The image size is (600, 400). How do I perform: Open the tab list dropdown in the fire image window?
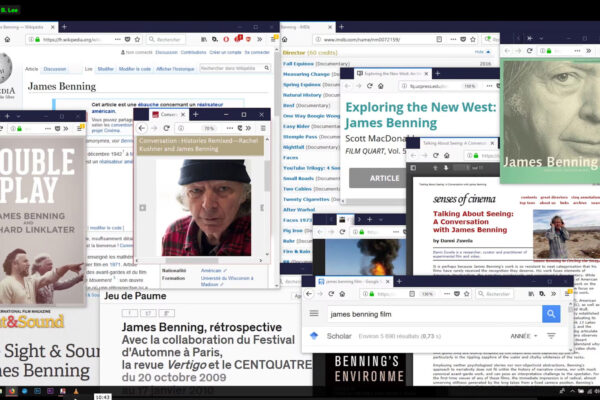point(381,219)
